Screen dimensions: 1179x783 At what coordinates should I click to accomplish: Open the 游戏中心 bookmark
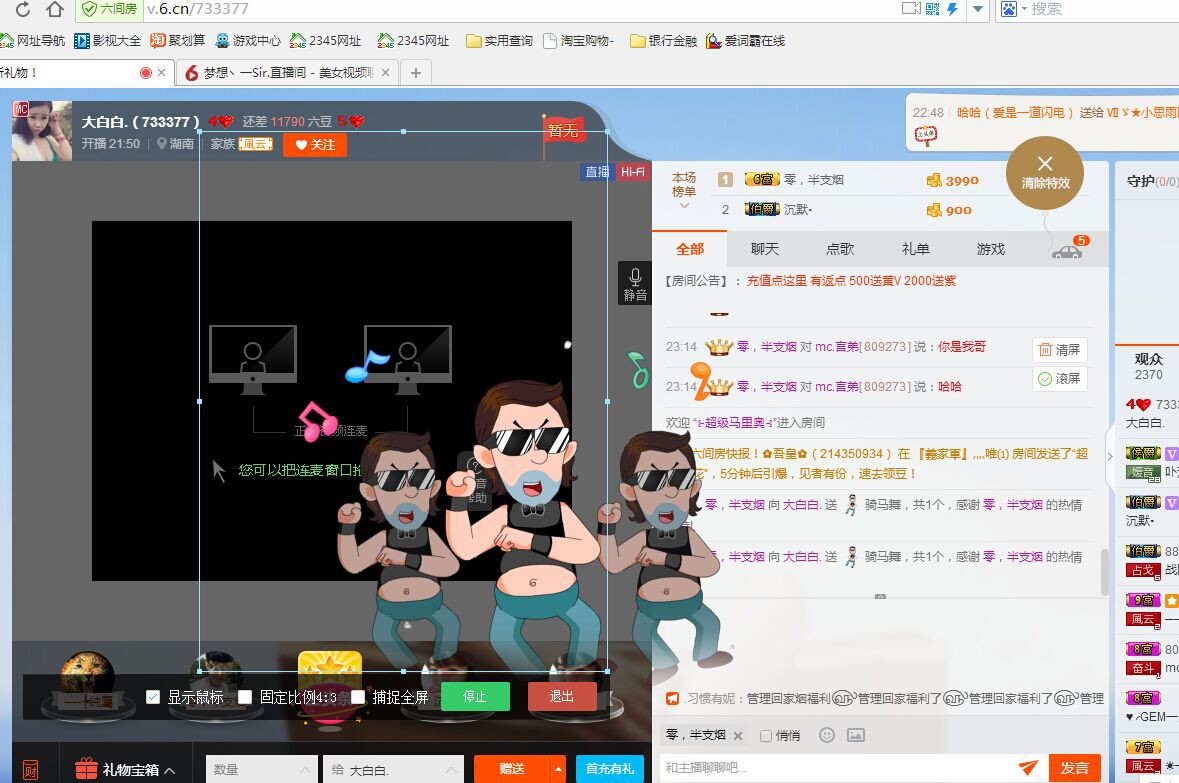[x=247, y=41]
